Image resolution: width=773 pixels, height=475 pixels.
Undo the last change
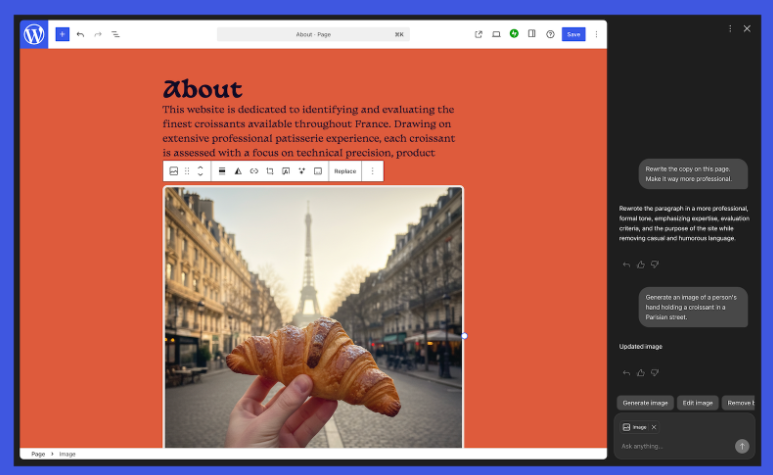pos(80,34)
